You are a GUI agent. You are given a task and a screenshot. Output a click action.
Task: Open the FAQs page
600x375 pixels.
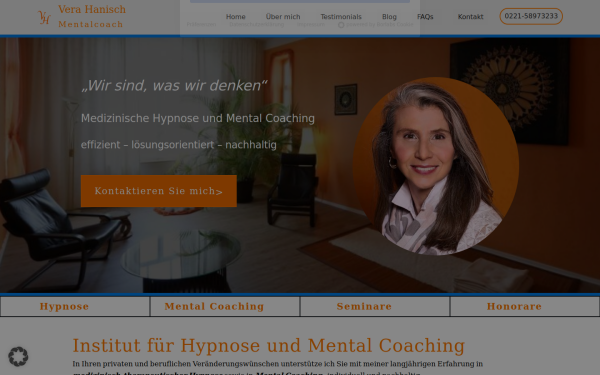coord(425,16)
